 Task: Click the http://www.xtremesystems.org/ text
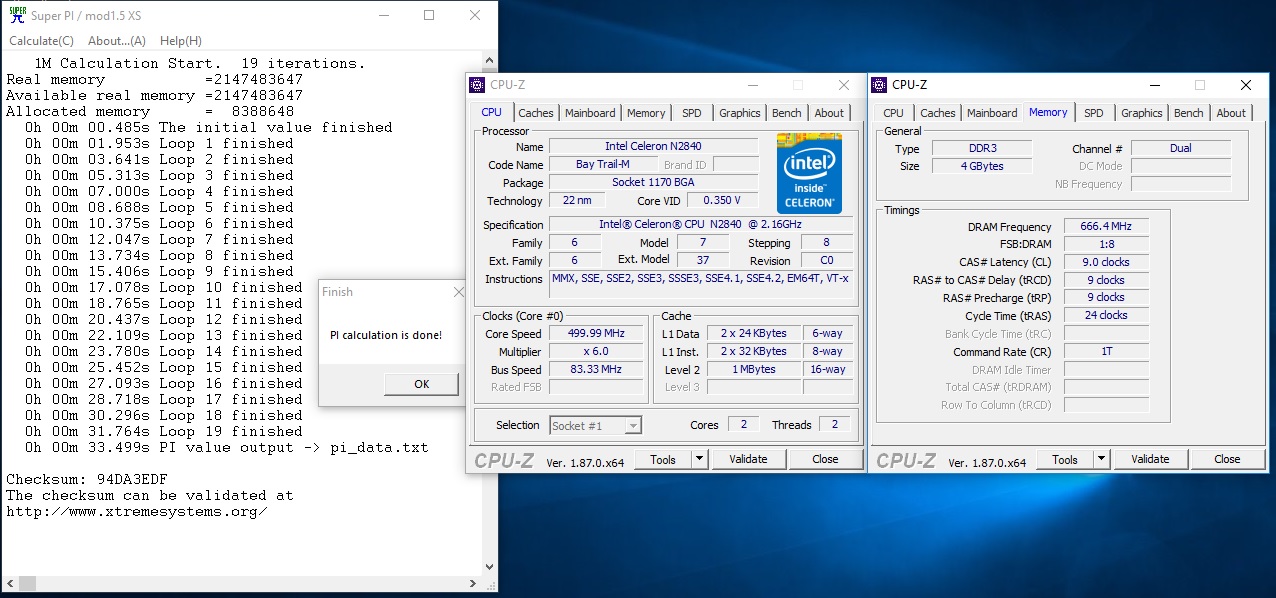[x=137, y=511]
